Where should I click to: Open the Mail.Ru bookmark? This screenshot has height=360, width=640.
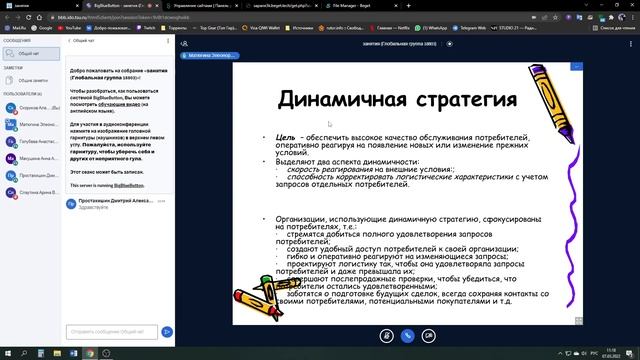click(x=16, y=28)
